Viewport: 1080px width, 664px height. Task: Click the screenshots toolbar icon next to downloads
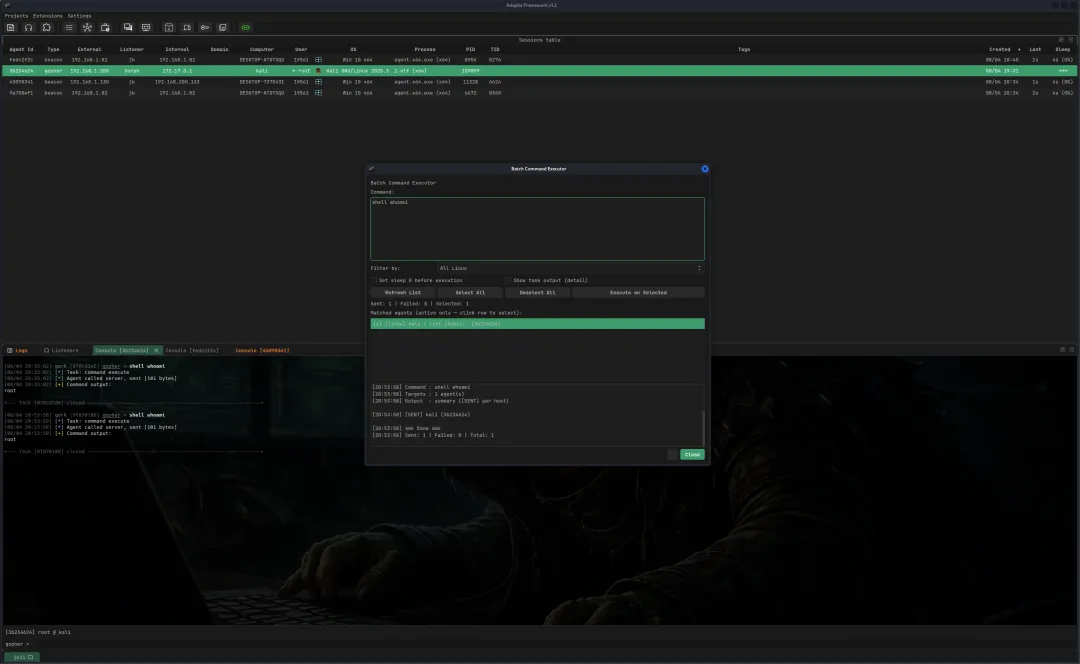coord(187,28)
